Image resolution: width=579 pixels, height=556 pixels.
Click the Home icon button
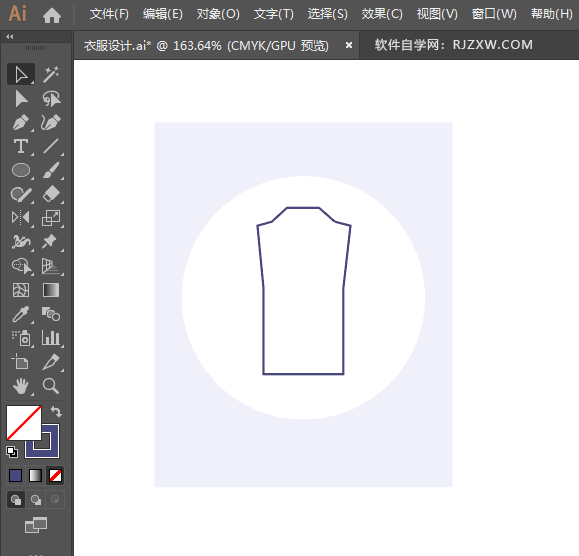(x=52, y=15)
